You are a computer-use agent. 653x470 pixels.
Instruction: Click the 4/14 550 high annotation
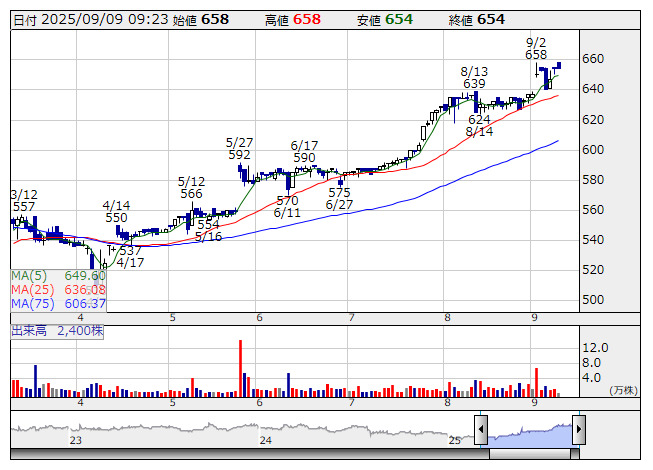coord(116,211)
